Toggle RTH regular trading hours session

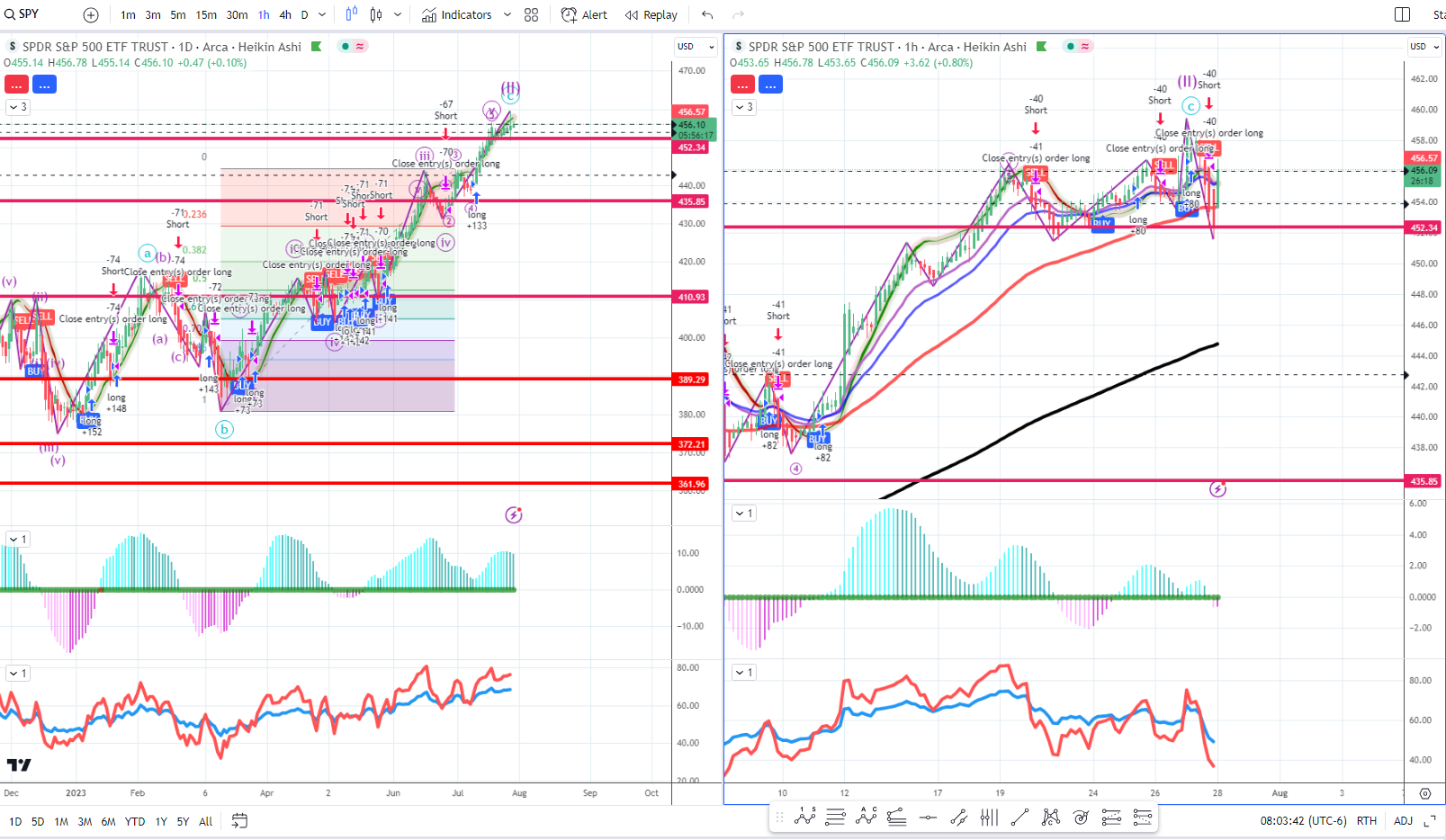[1367, 820]
